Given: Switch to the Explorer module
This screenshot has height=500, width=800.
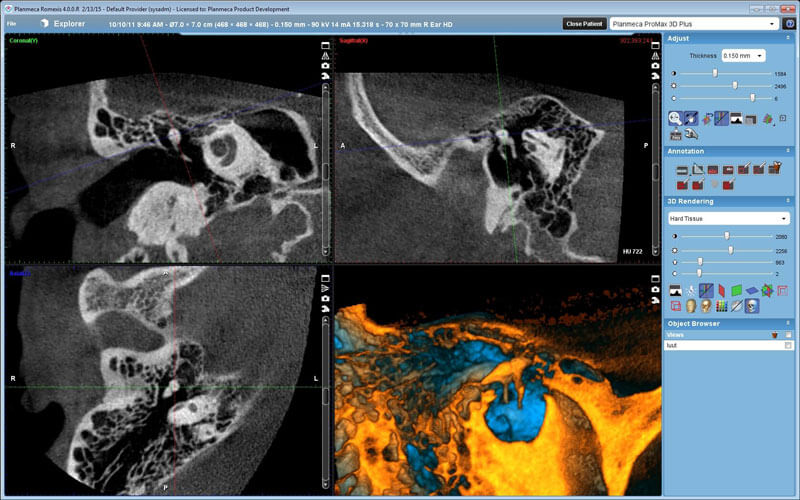Looking at the screenshot, I should (63, 23).
